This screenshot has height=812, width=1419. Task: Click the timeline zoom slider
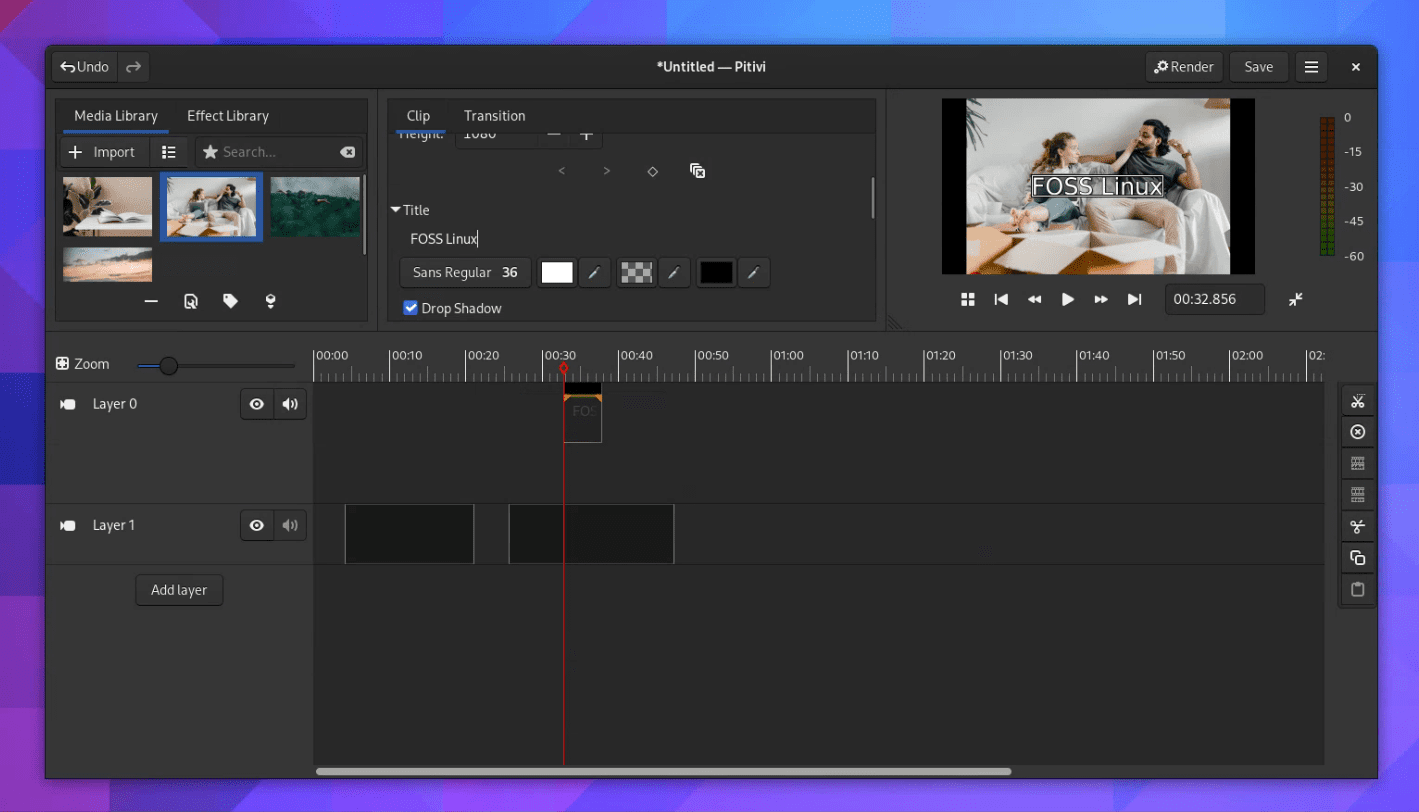coord(216,366)
